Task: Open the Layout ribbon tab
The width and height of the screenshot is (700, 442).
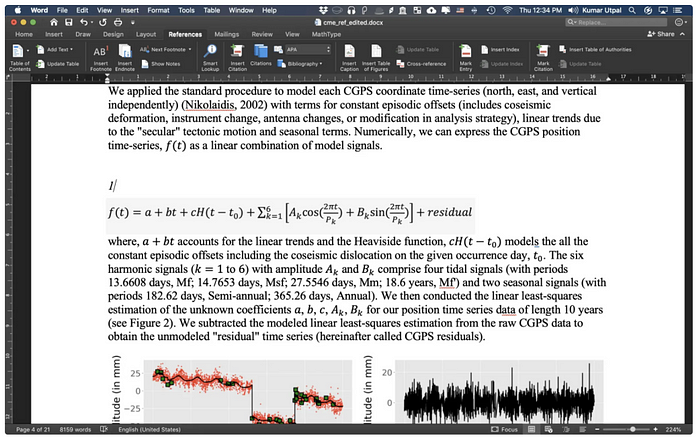Action: point(146,34)
